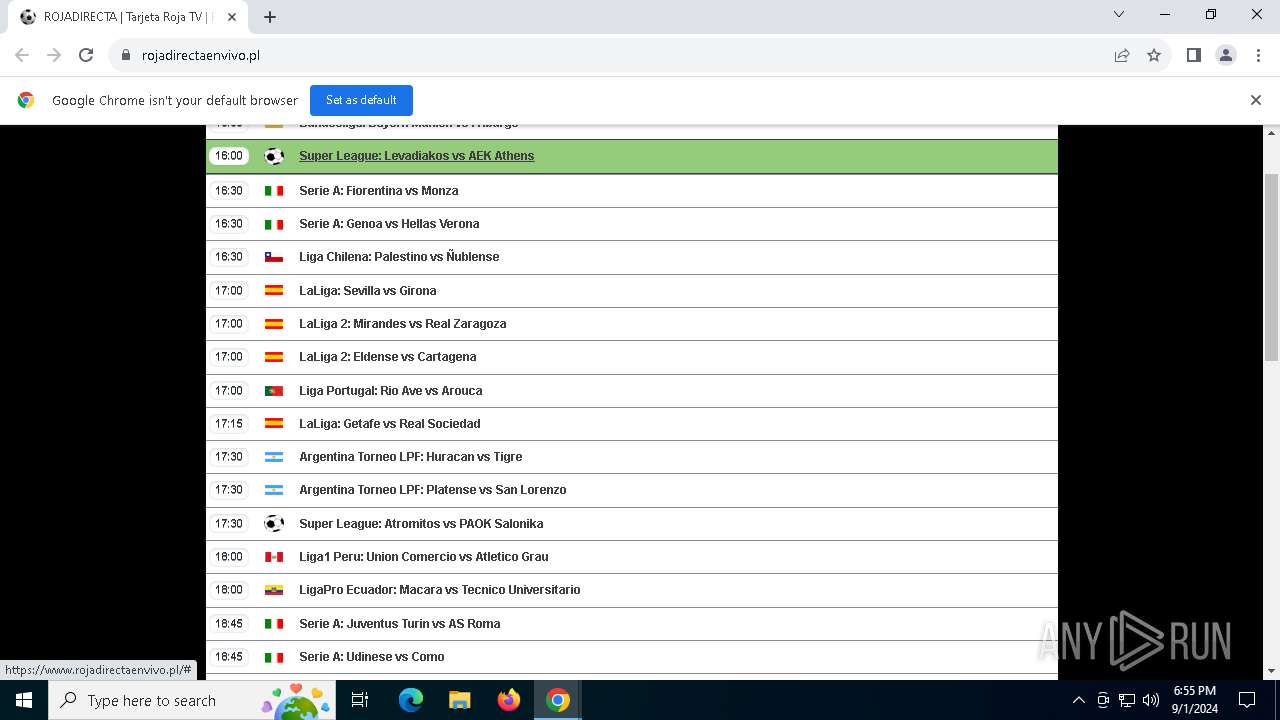Click soccer ball icon on Atromitos row
The image size is (1280, 720).
tap(274, 524)
